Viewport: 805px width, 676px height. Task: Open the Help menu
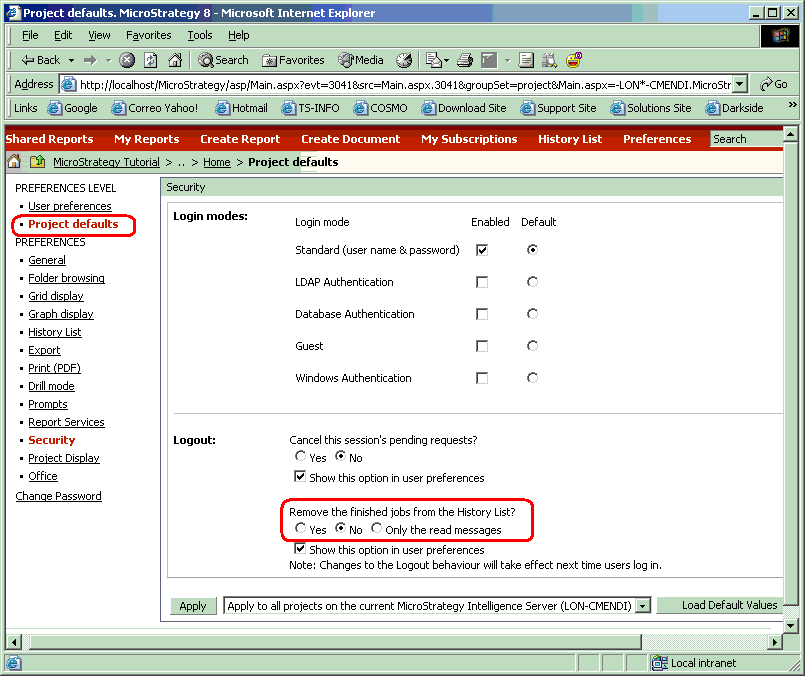(x=239, y=35)
